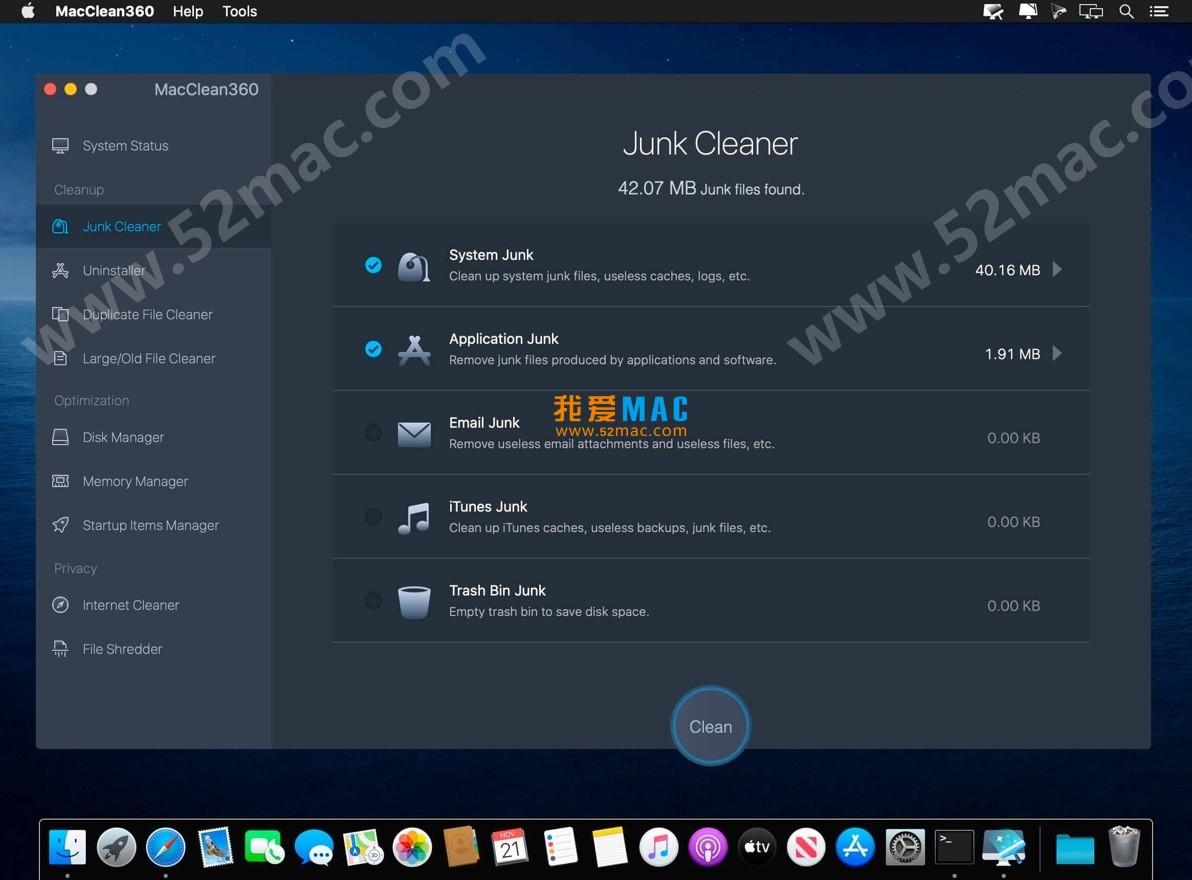Open Podcasts from the Dock
The width and height of the screenshot is (1192, 880).
click(708, 847)
